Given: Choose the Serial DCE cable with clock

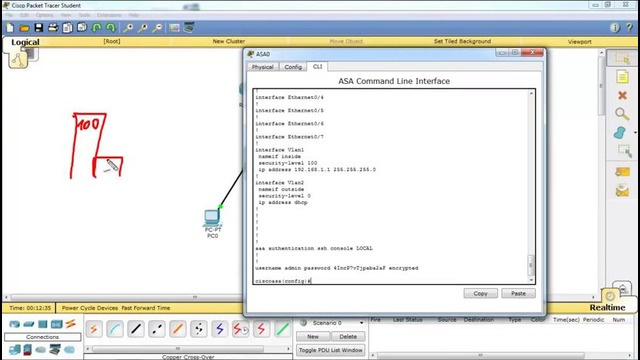Looking at the screenshot, I should coord(240,329).
